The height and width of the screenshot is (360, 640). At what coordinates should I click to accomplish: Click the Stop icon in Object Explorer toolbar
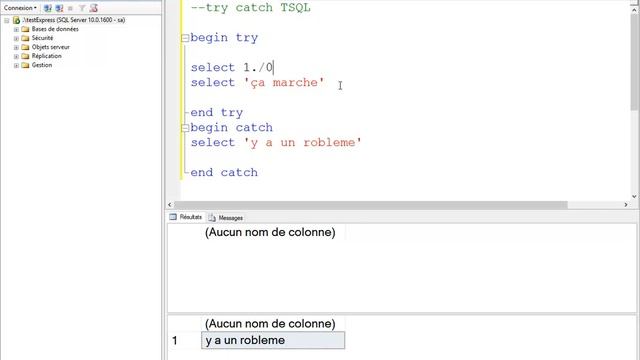pos(70,8)
